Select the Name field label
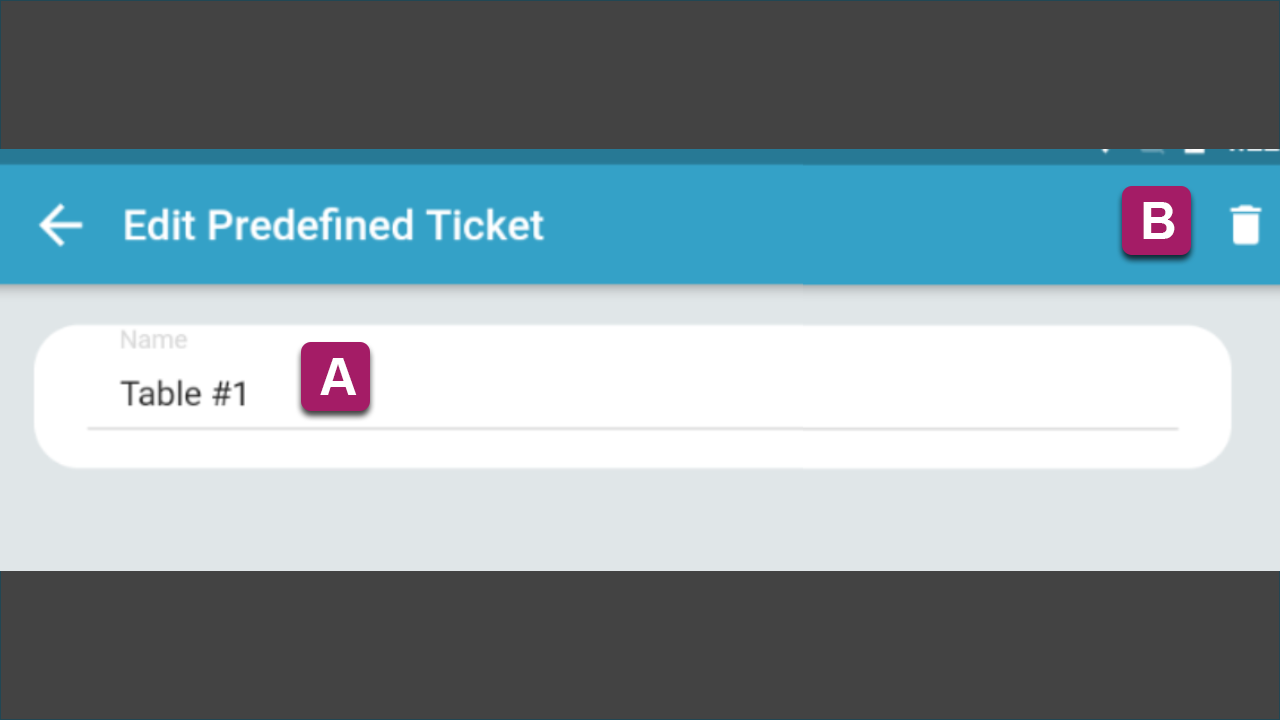Screen dimensions: 1280x720 tap(153, 340)
